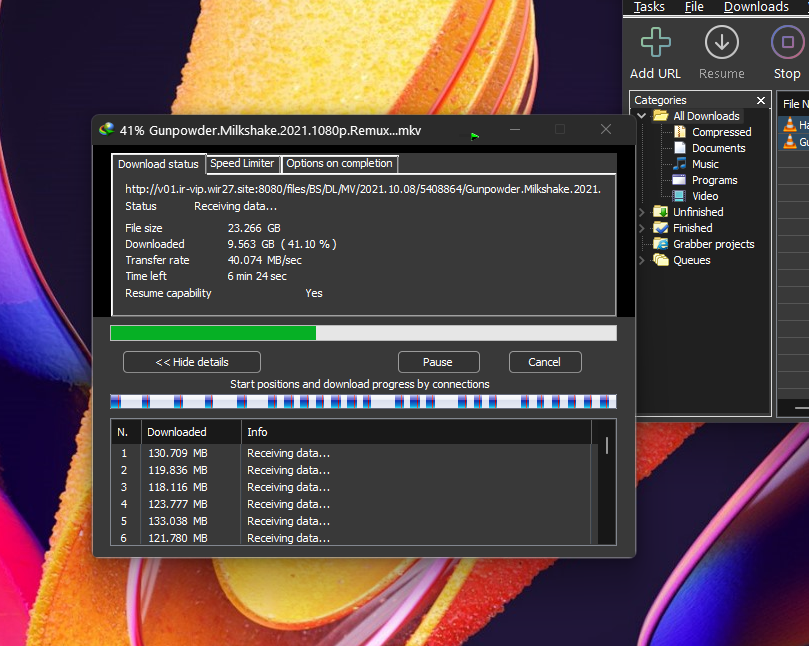Click the download URL text

coord(363,189)
